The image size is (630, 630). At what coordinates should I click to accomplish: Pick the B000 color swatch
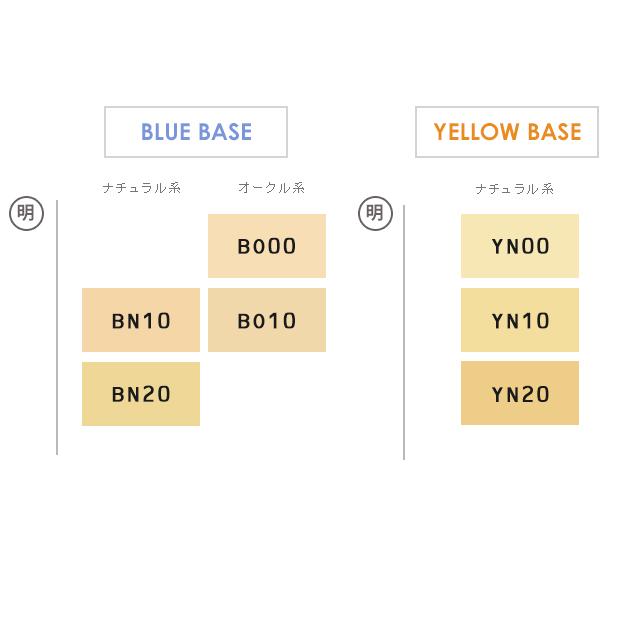point(267,246)
